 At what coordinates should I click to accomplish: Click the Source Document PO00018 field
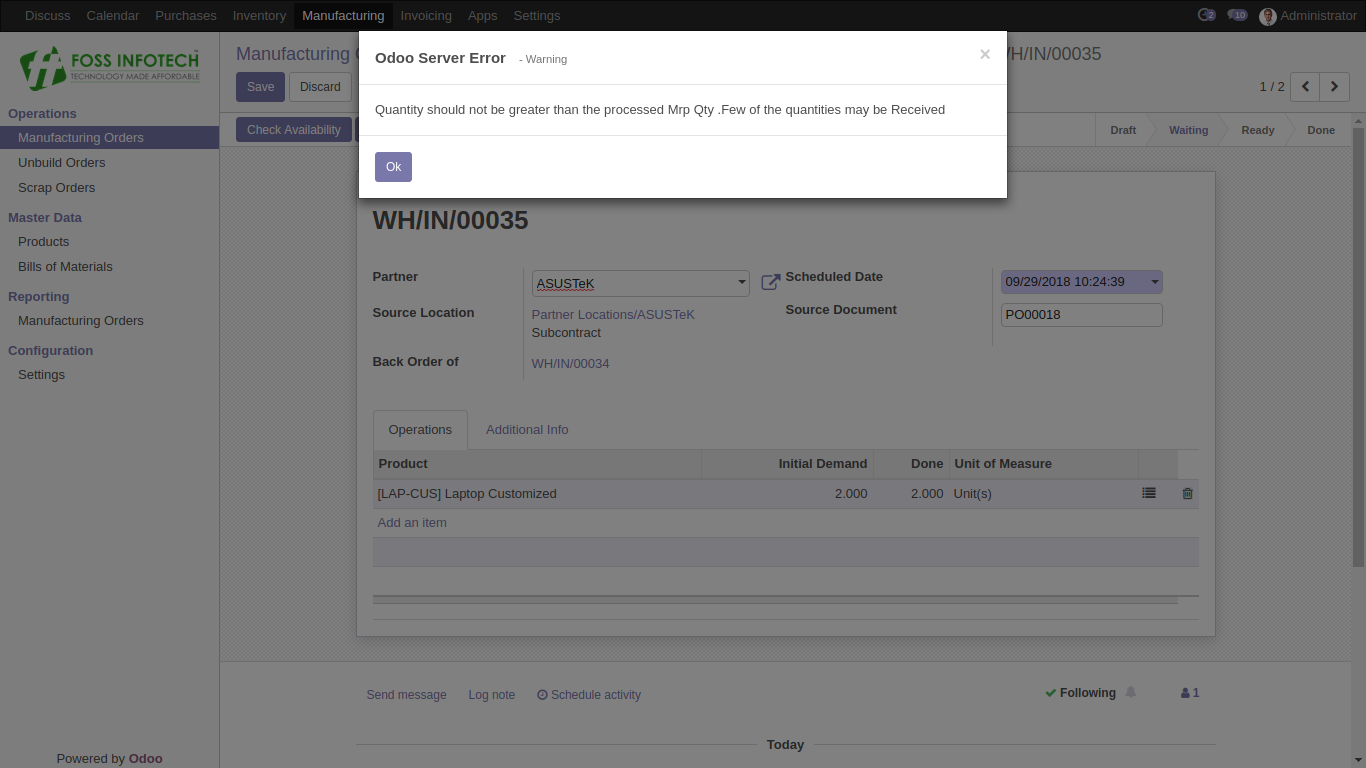(x=1082, y=315)
